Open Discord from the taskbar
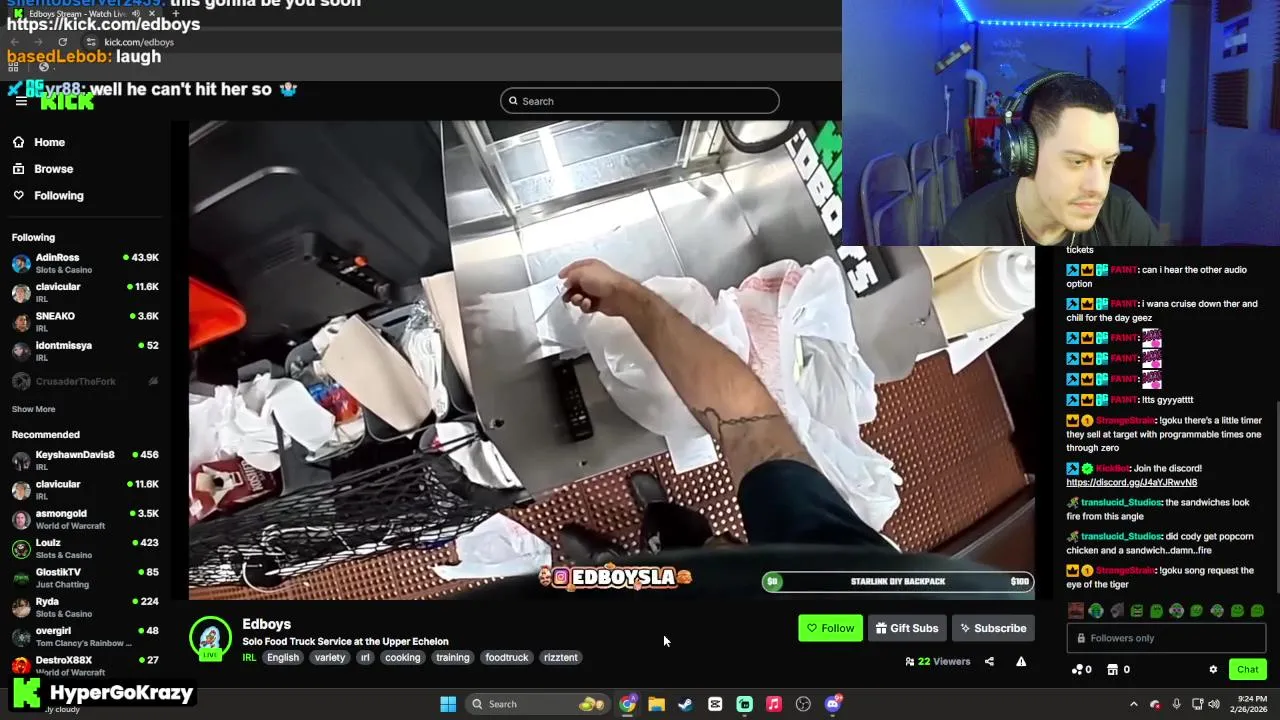 pos(833,704)
